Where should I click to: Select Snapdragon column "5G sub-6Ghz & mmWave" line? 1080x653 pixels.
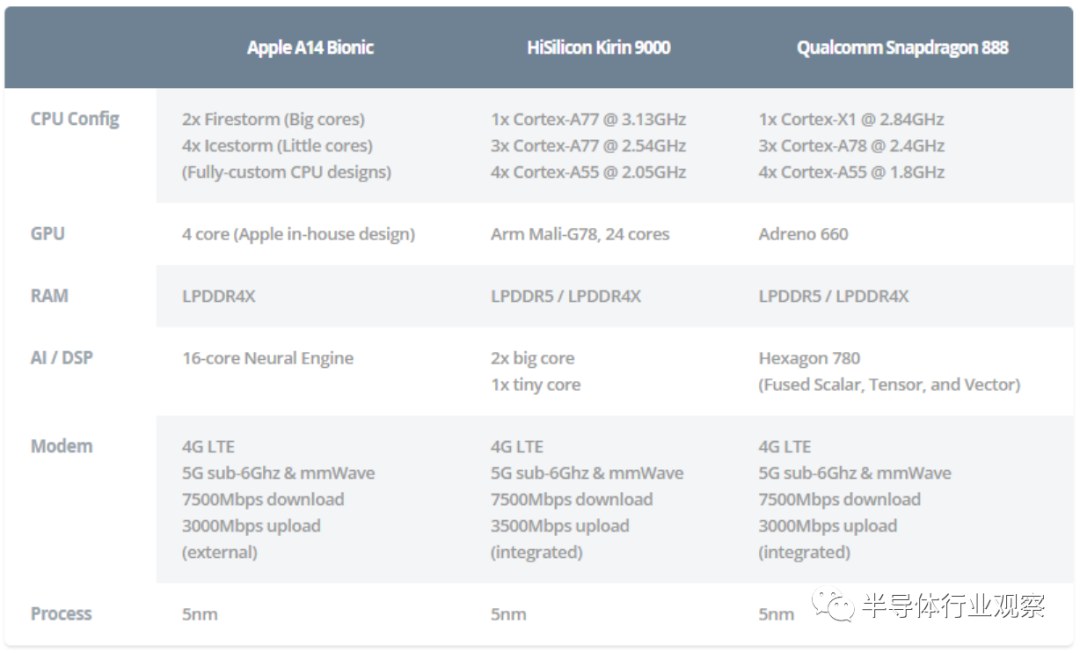click(855, 473)
